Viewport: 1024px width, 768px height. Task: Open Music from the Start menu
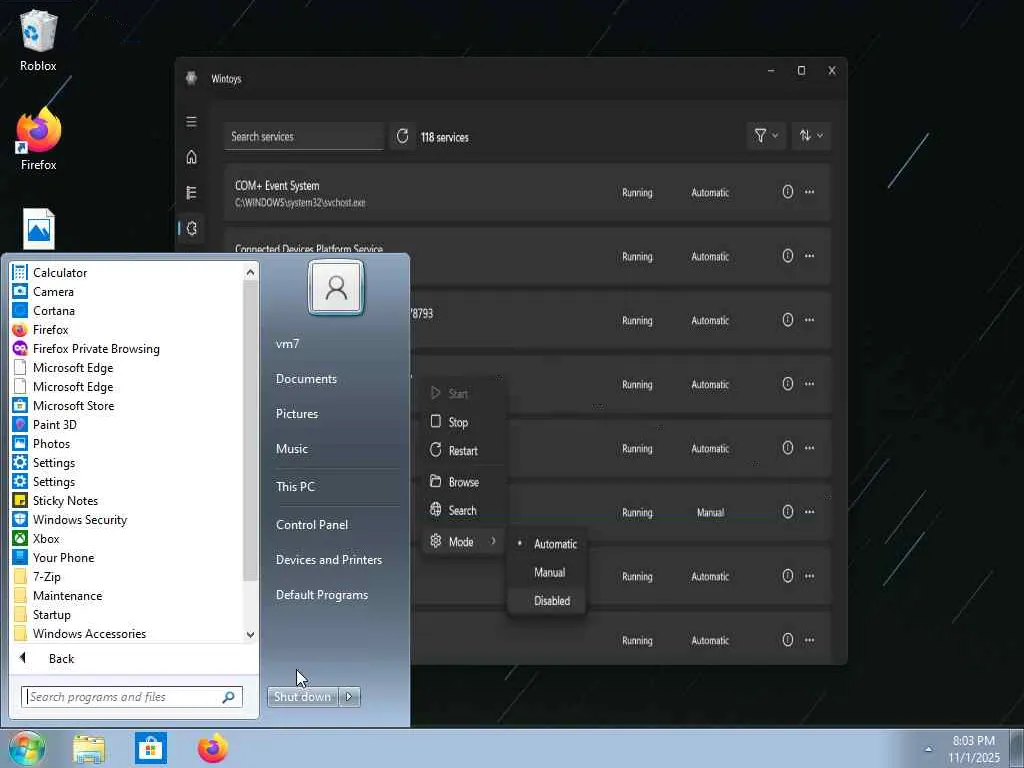pyautogui.click(x=291, y=449)
